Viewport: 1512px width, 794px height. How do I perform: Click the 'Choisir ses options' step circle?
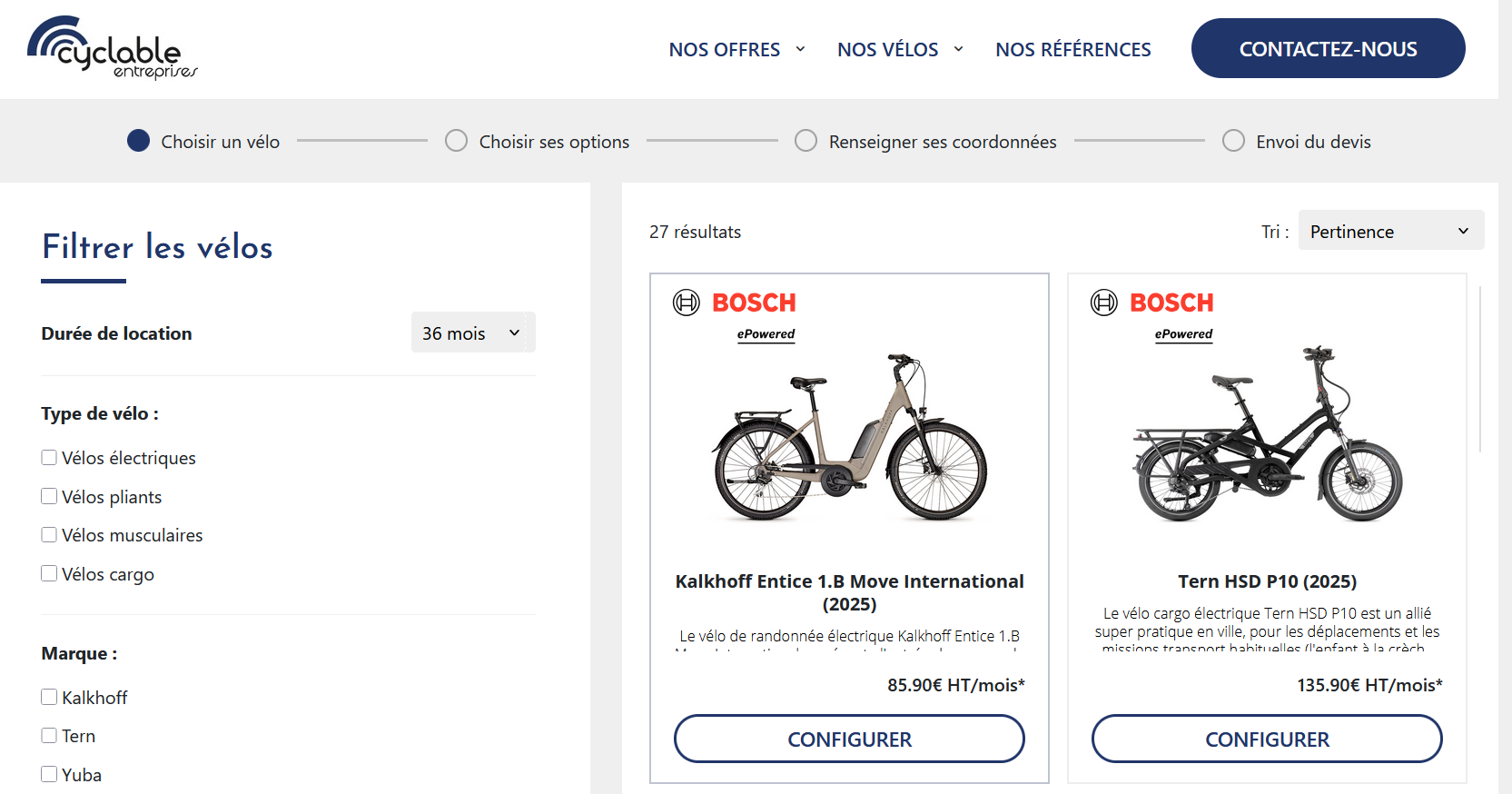[x=456, y=141]
